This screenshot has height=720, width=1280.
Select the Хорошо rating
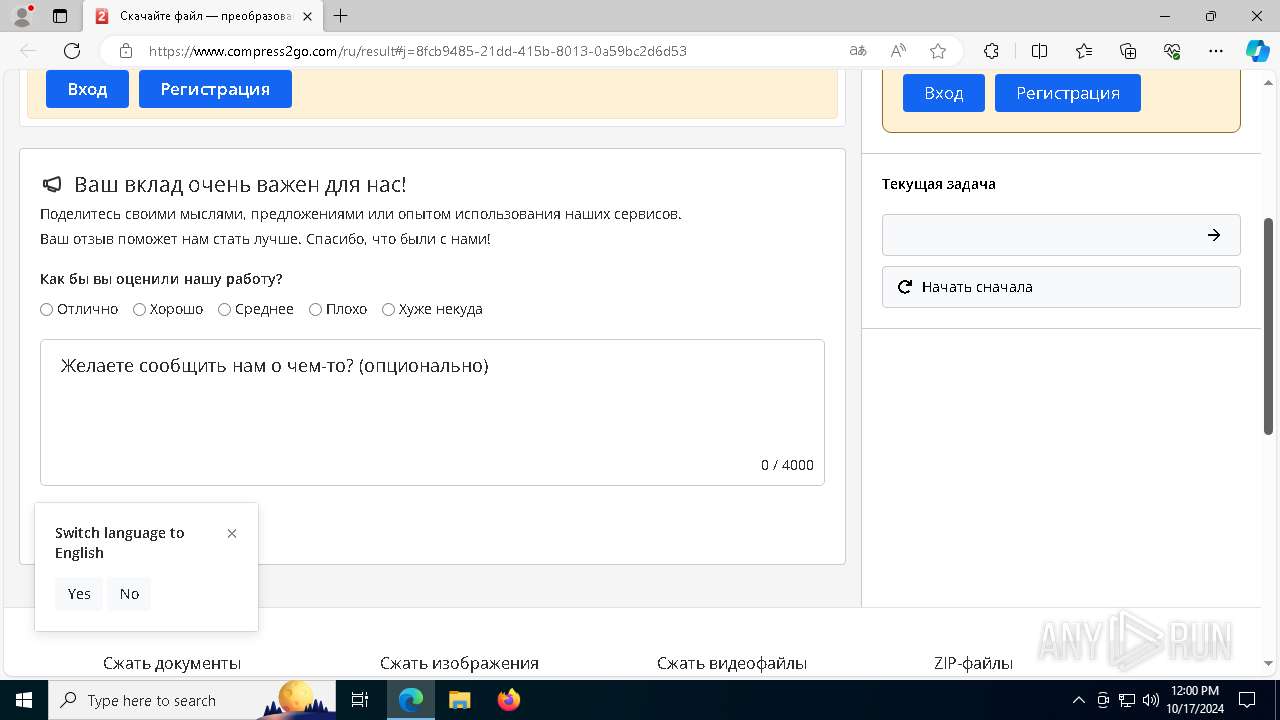[139, 310]
